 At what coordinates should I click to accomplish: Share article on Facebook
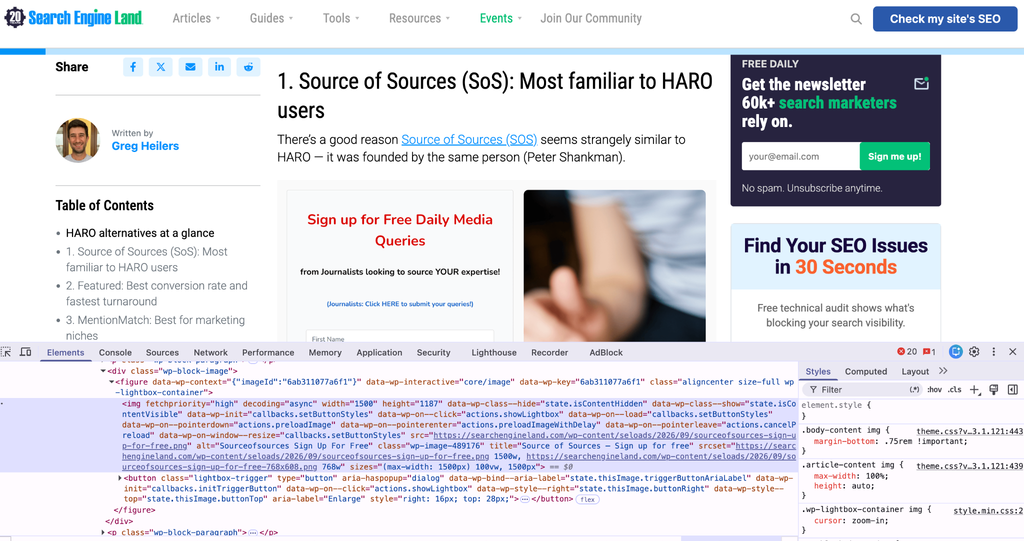(133, 67)
